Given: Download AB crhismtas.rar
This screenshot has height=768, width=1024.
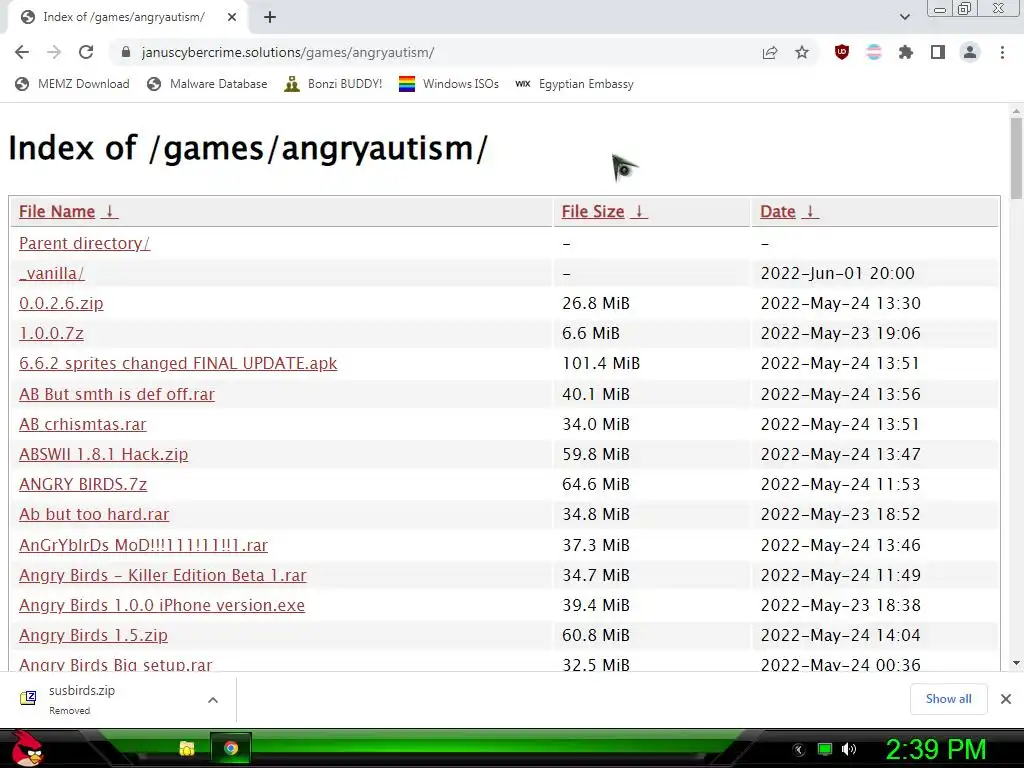Looking at the screenshot, I should [x=83, y=424].
